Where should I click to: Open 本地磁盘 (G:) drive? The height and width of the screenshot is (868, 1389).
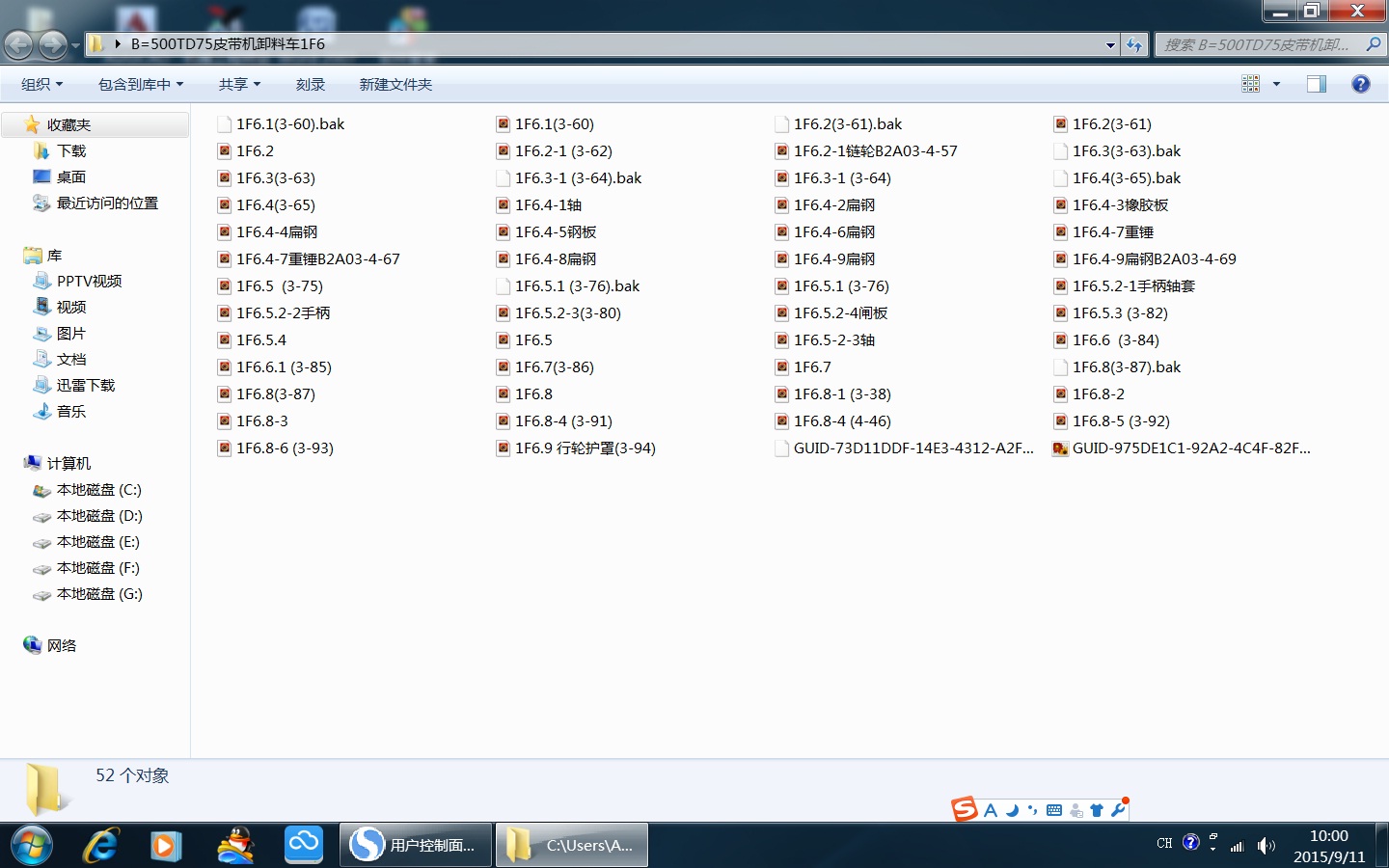99,593
